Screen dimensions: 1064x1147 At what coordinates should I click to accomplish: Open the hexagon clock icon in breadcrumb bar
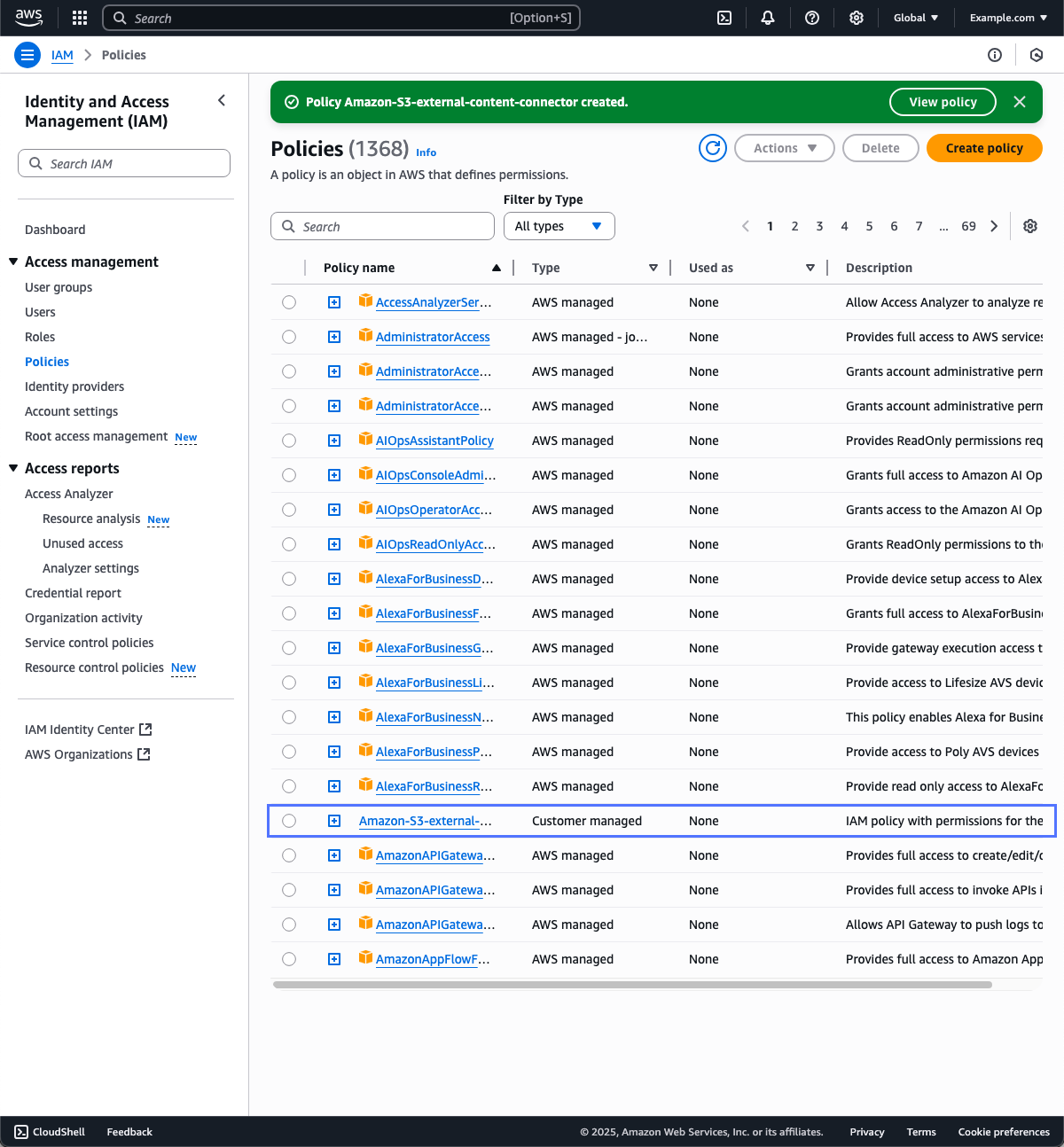pos(1037,55)
